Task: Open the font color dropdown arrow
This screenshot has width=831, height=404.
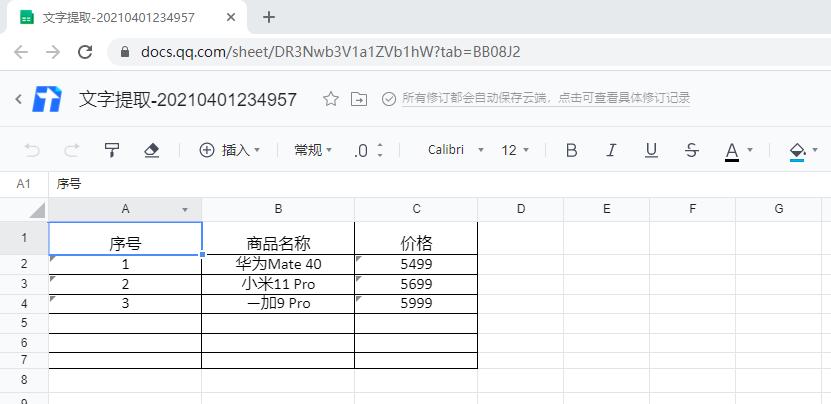Action: [750, 150]
